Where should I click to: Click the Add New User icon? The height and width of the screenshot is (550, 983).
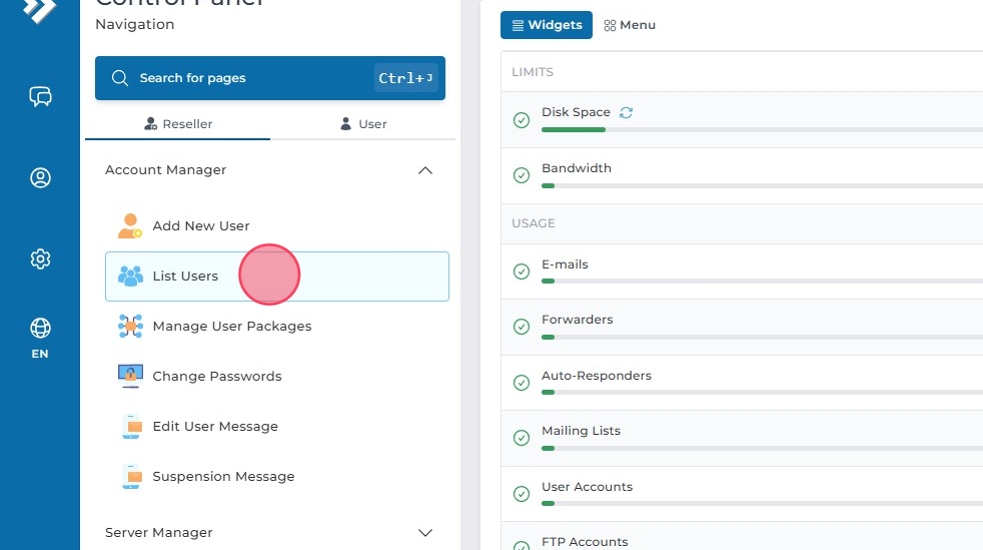pos(130,226)
